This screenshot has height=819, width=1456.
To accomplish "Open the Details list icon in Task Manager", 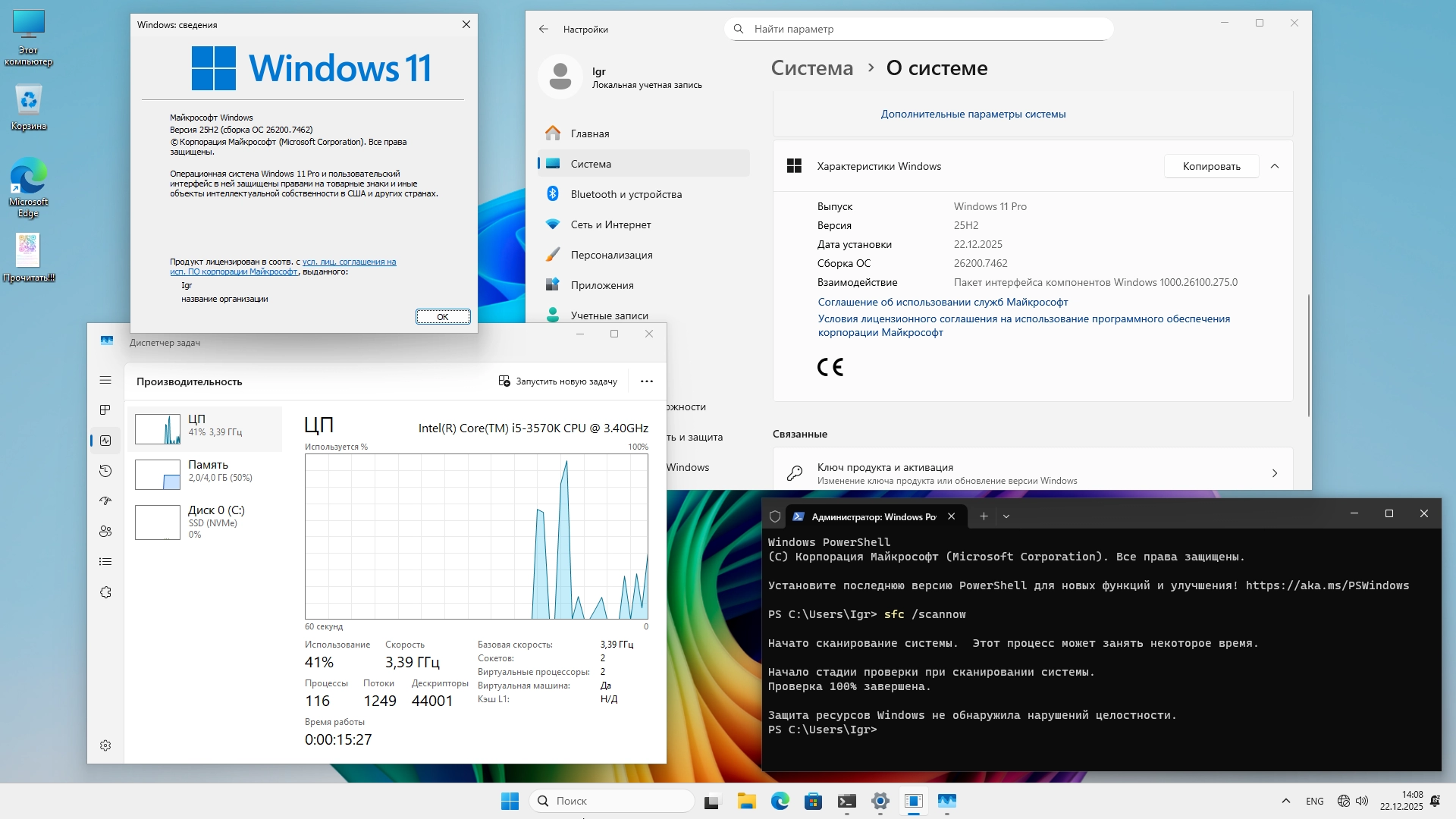I will [x=105, y=562].
